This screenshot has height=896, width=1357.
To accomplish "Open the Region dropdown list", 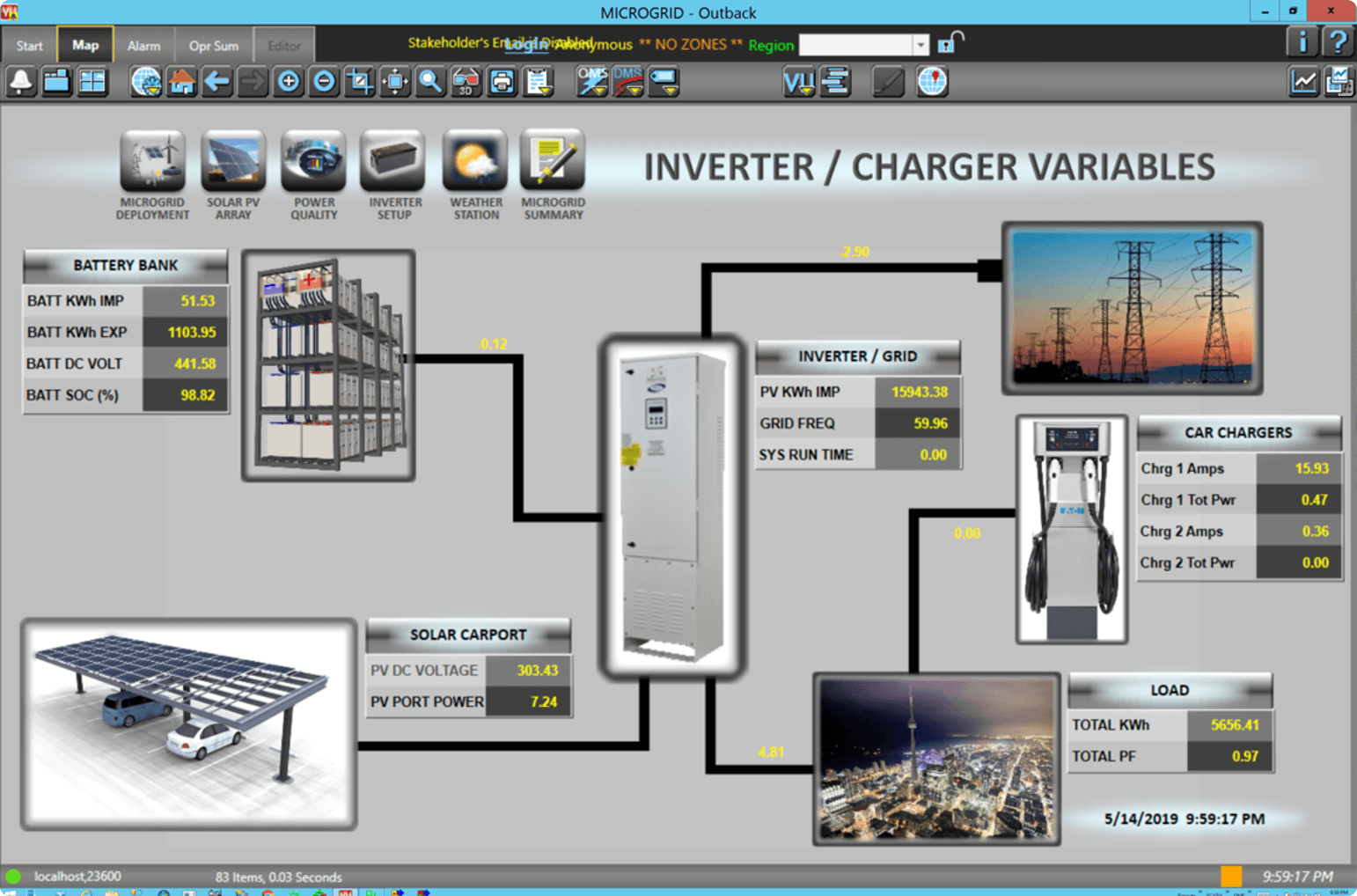I will pyautogui.click(x=921, y=45).
